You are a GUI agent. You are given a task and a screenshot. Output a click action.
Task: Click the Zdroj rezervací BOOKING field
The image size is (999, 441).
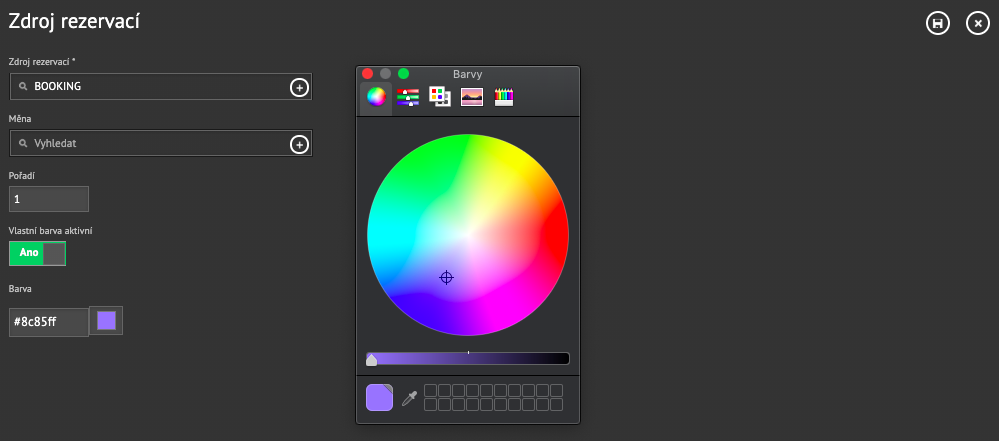pyautogui.click(x=161, y=87)
